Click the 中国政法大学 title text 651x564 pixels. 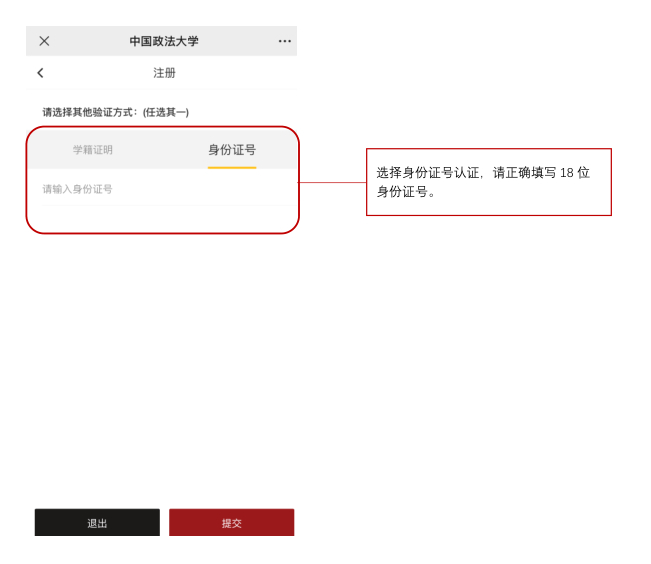click(164, 41)
